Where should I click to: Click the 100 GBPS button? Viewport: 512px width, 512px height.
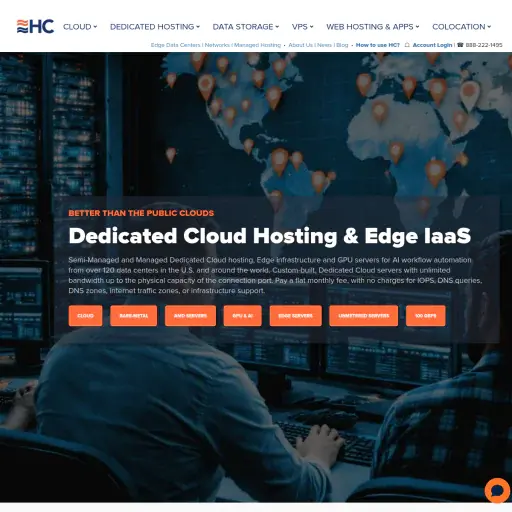426,315
